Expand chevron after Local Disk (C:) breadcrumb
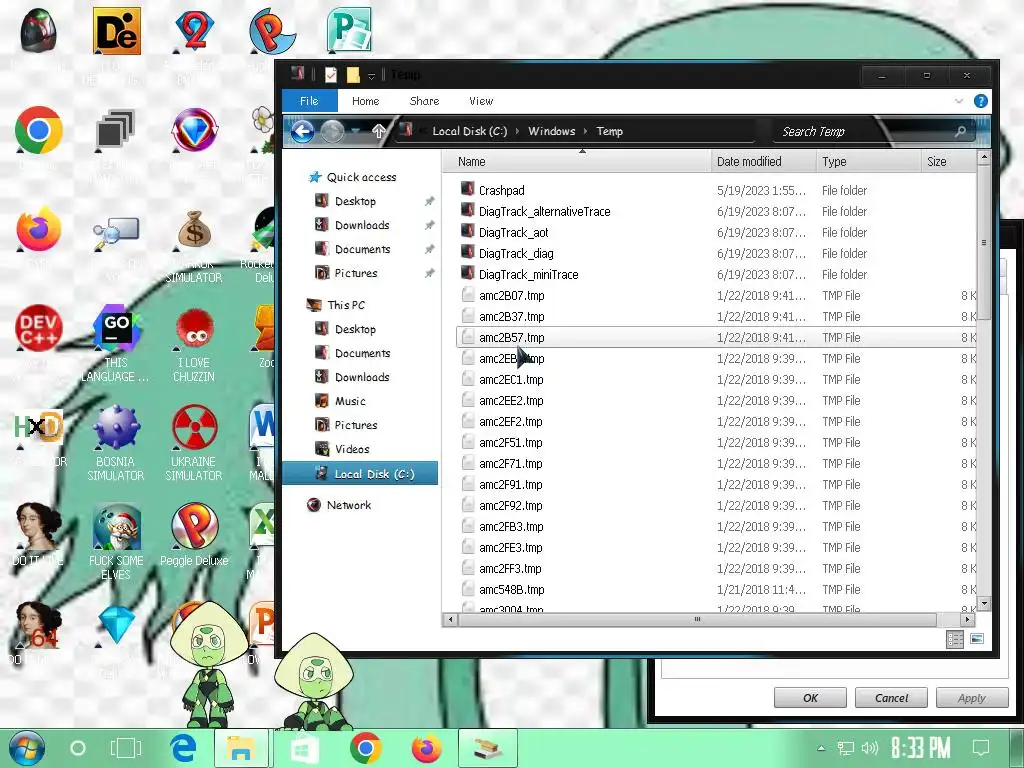1024x768 pixels. pyautogui.click(x=517, y=131)
